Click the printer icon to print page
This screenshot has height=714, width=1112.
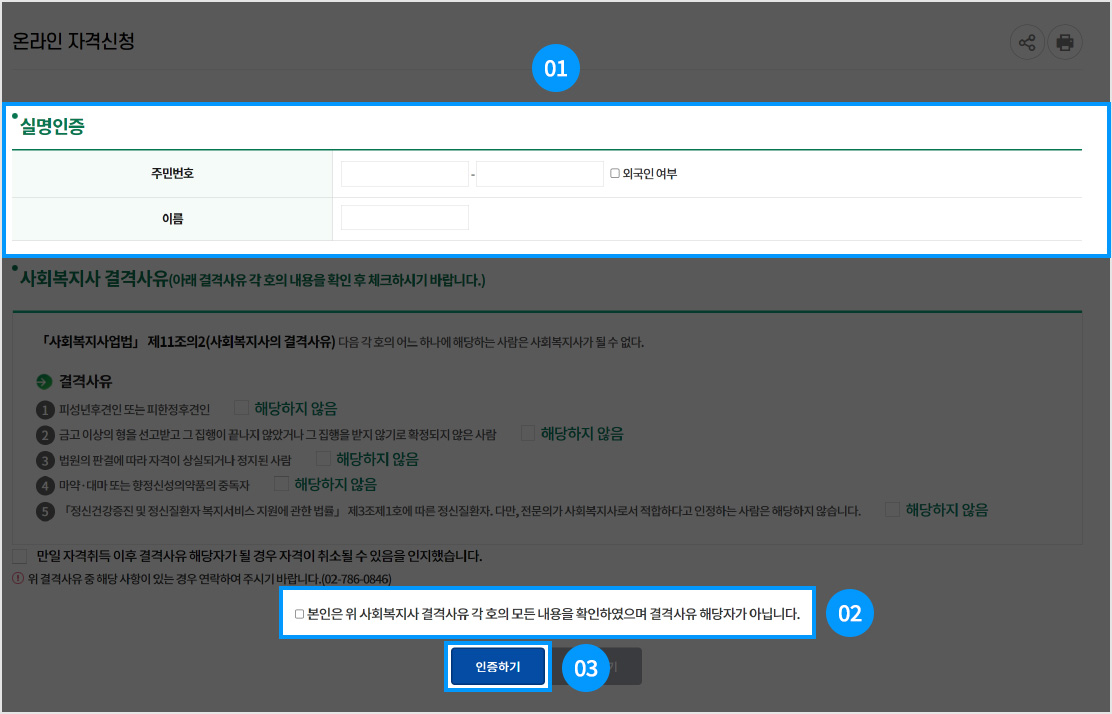1065,42
